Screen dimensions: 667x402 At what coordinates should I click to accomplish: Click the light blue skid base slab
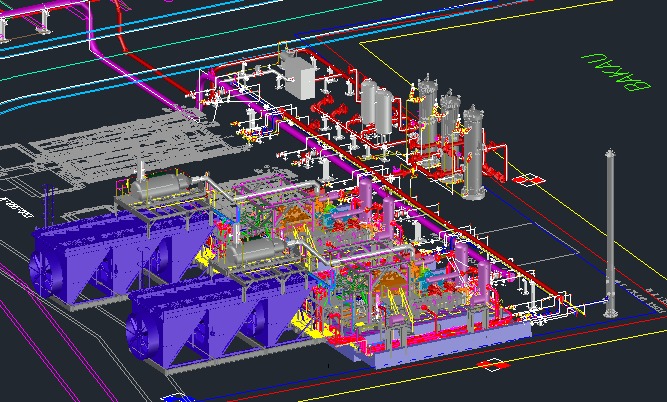click(x=440, y=345)
